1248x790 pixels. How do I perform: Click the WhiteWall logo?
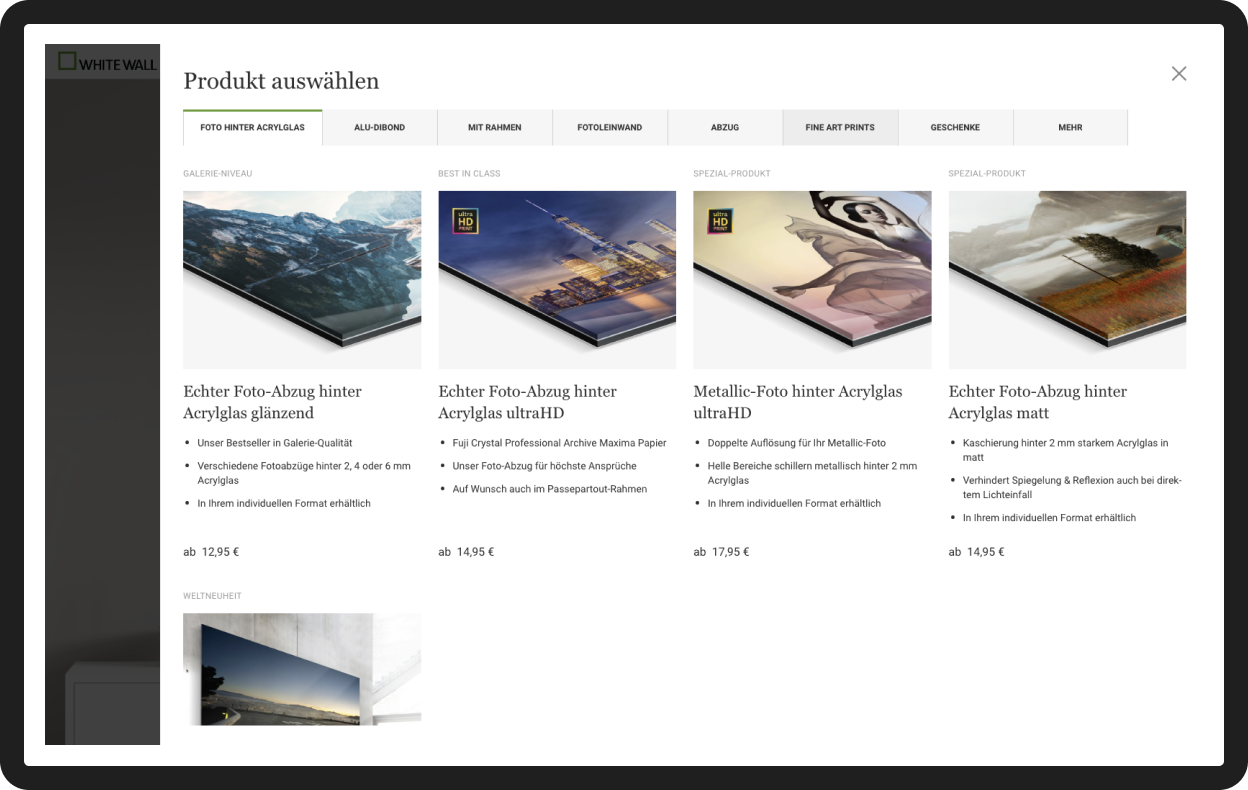[108, 62]
